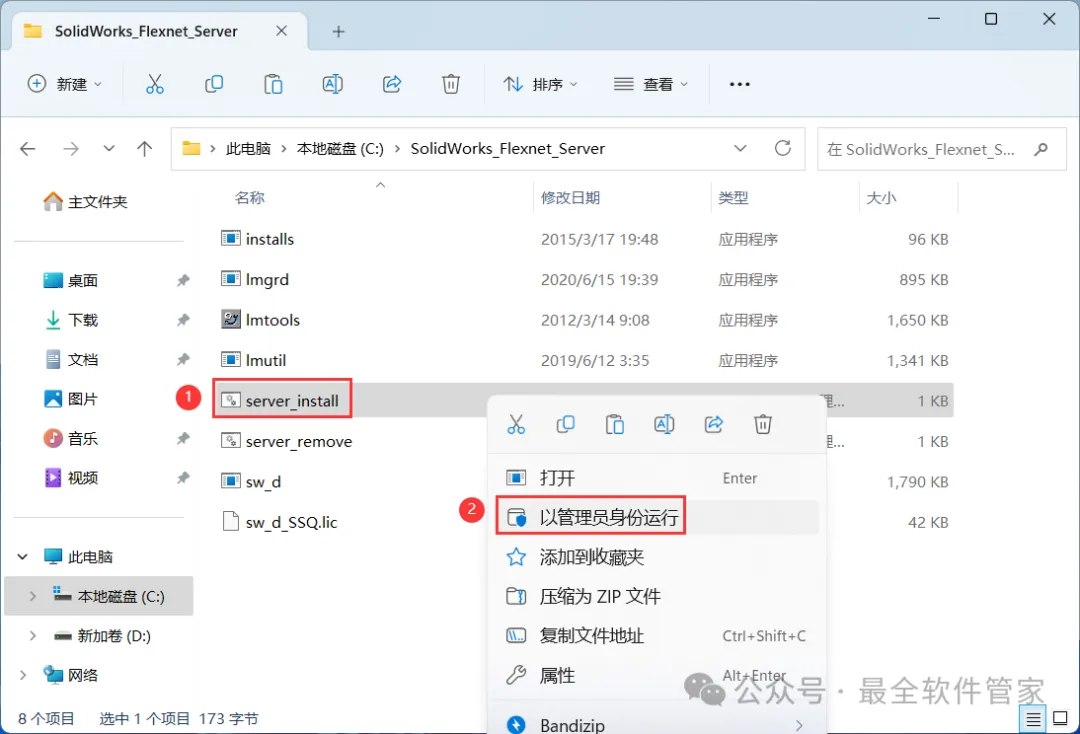Viewport: 1080px width, 734px height.
Task: Open Music (音乐) in the sidebar
Action: pos(72,439)
